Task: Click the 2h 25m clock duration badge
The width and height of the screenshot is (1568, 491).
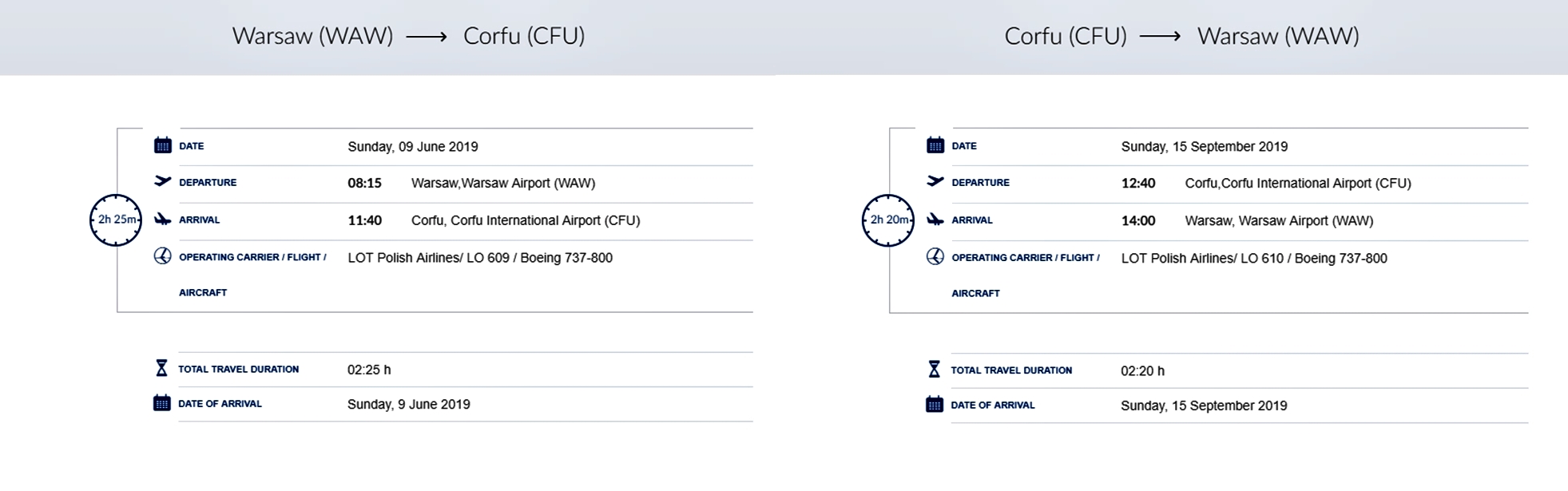Action: [116, 220]
